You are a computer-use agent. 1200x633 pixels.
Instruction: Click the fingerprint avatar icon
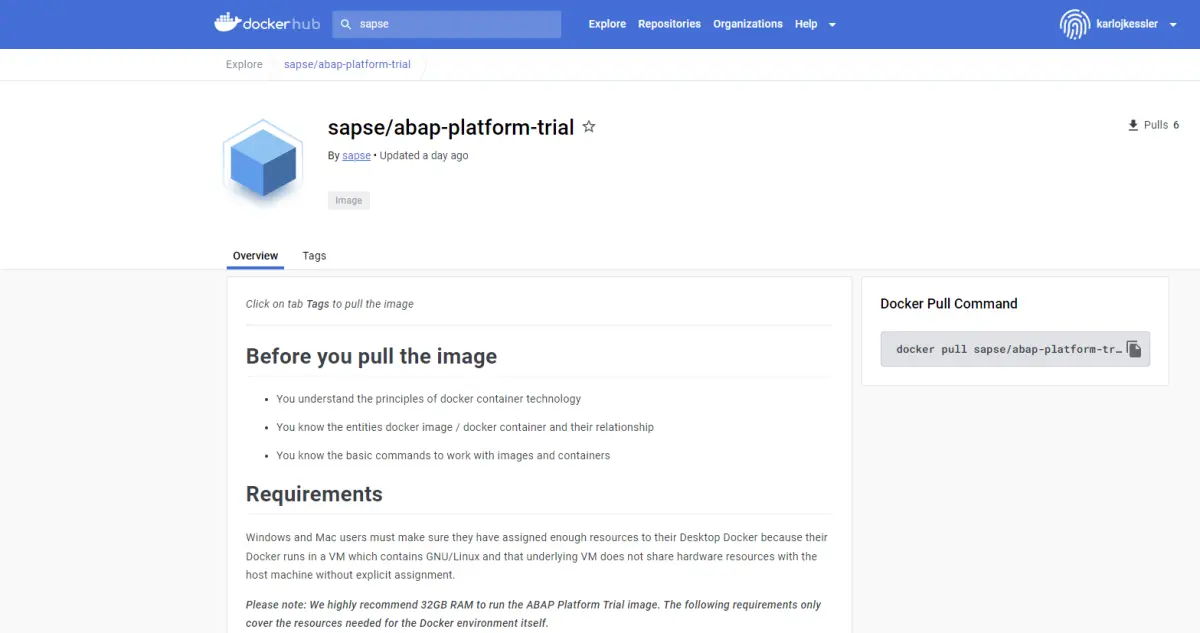click(1074, 24)
